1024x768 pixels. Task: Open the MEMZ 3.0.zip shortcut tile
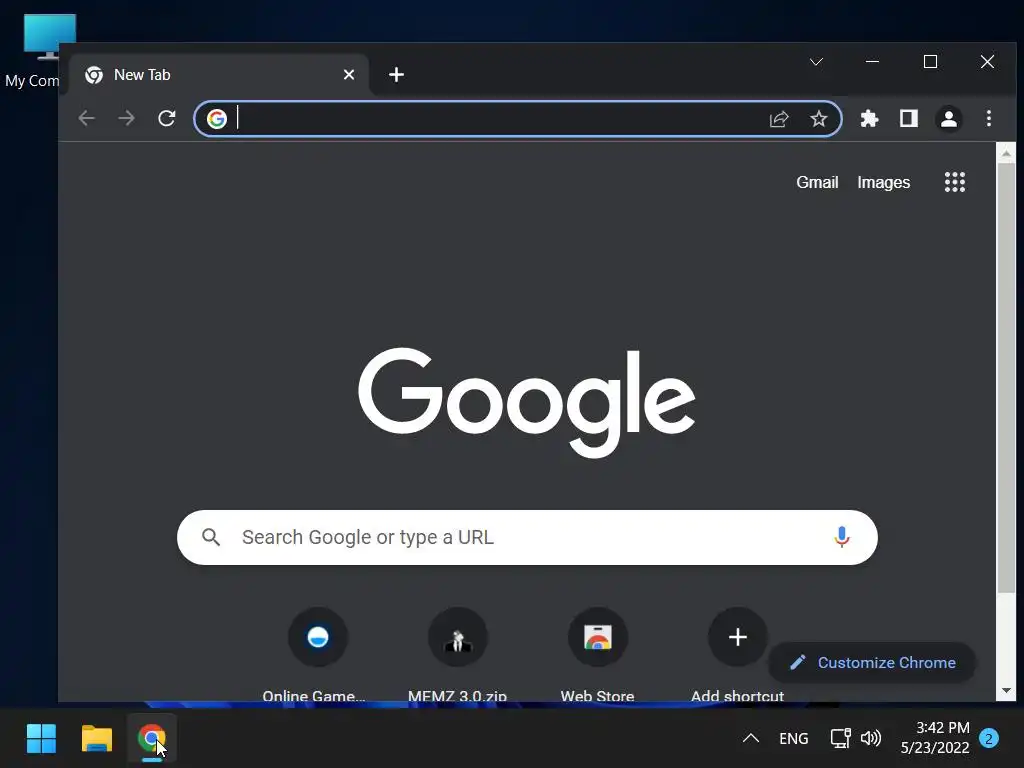pyautogui.click(x=457, y=637)
